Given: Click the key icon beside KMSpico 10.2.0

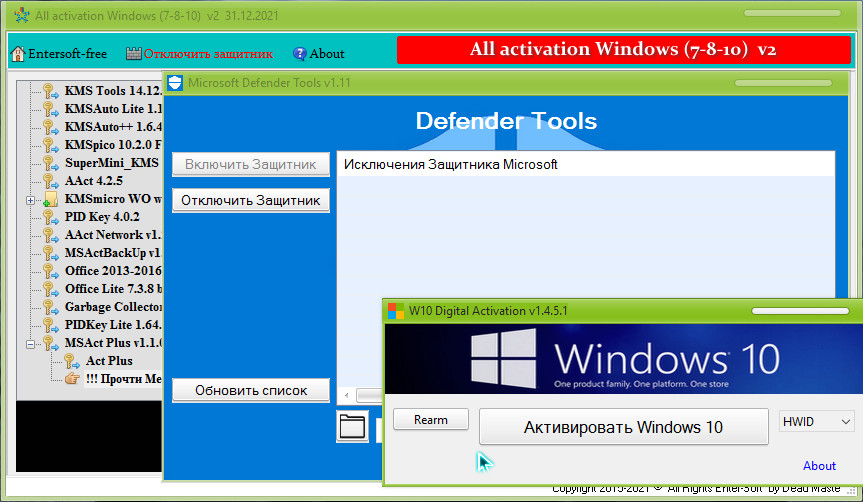Looking at the screenshot, I should (x=50, y=145).
